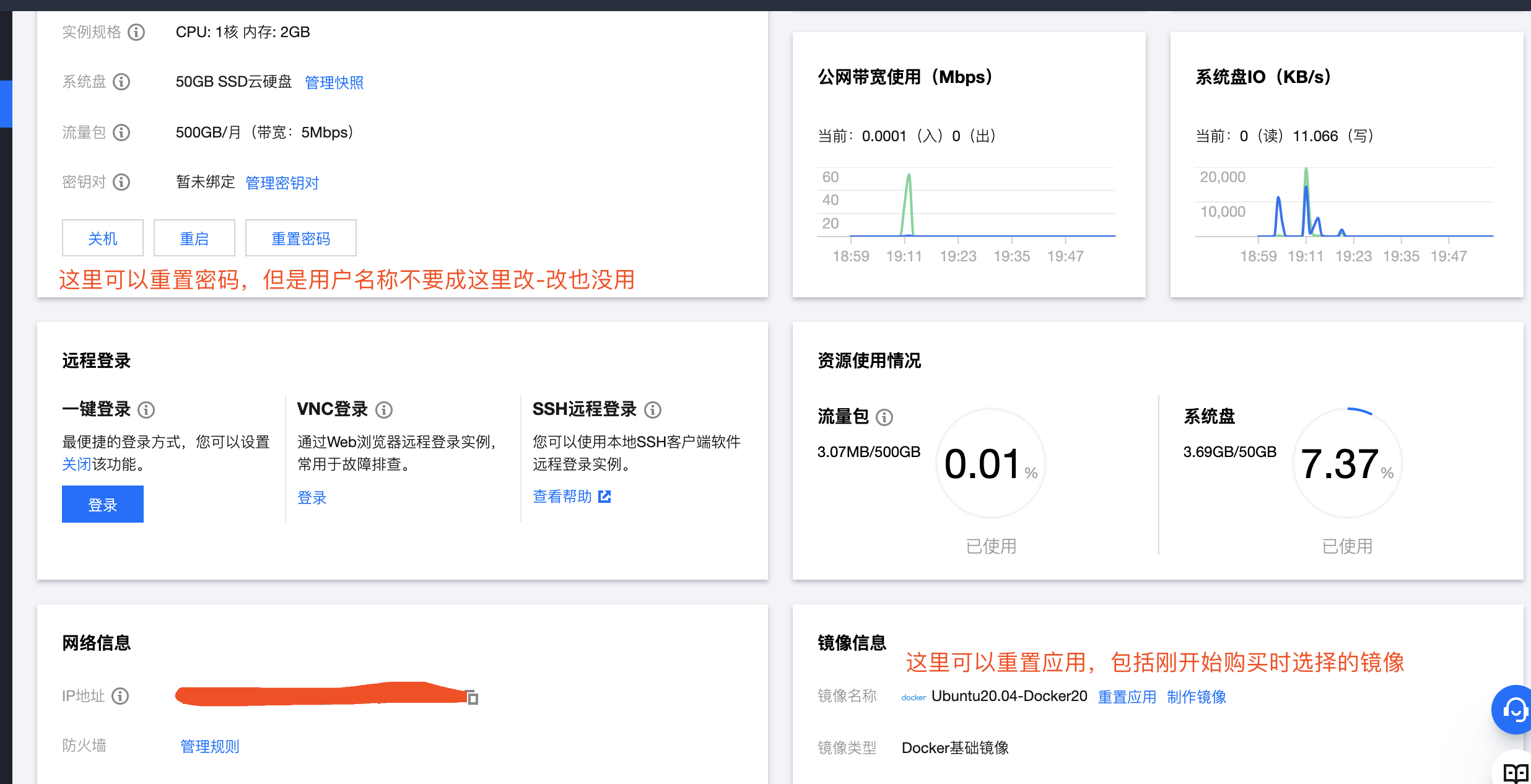Open the 管理密钥对 link
The height and width of the screenshot is (784, 1531).
point(282,183)
